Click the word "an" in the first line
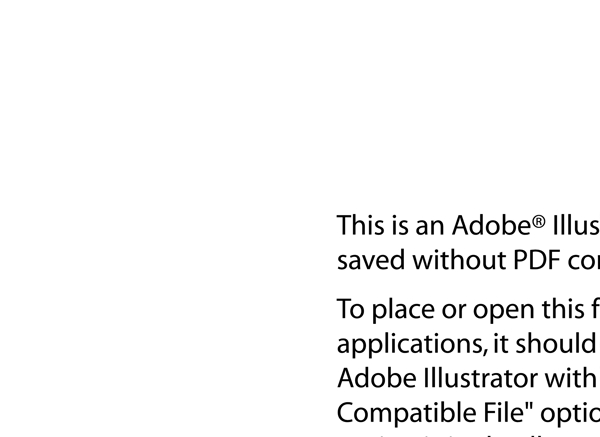600x437 pixels. click(430, 227)
